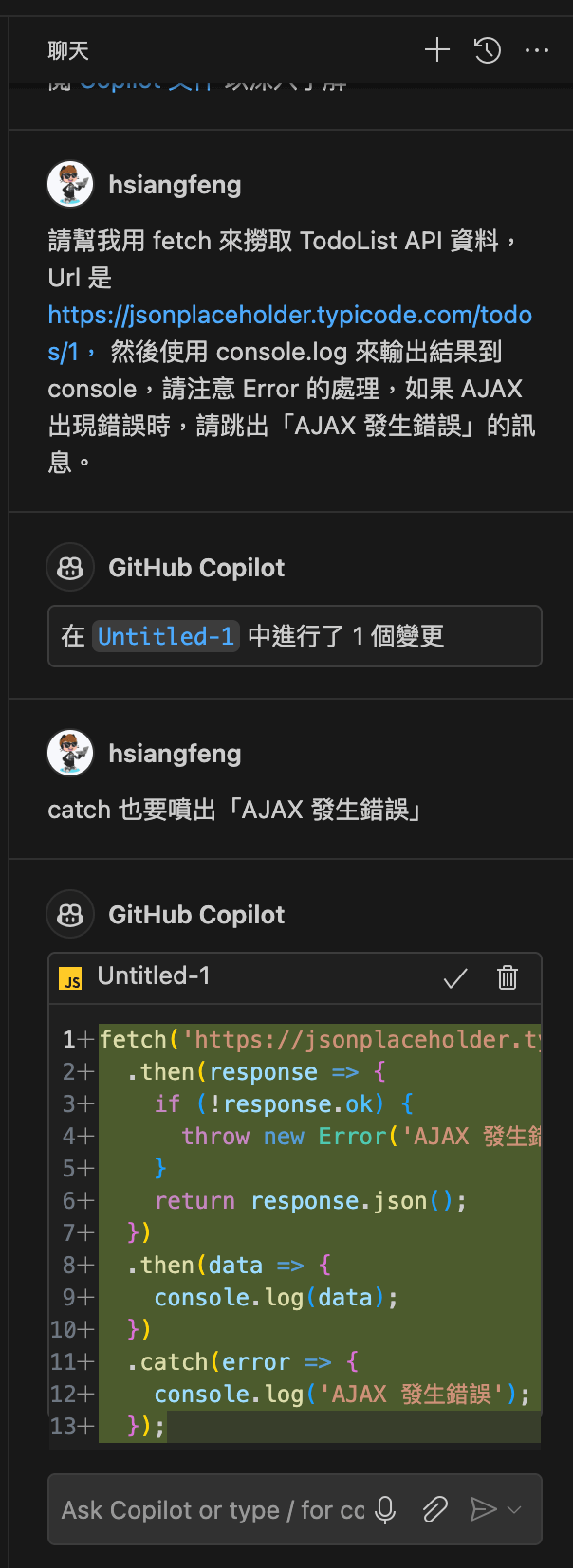Viewport: 573px width, 1568px height.
Task: Click the JS file icon beside Untitled-1
Action: [71, 978]
